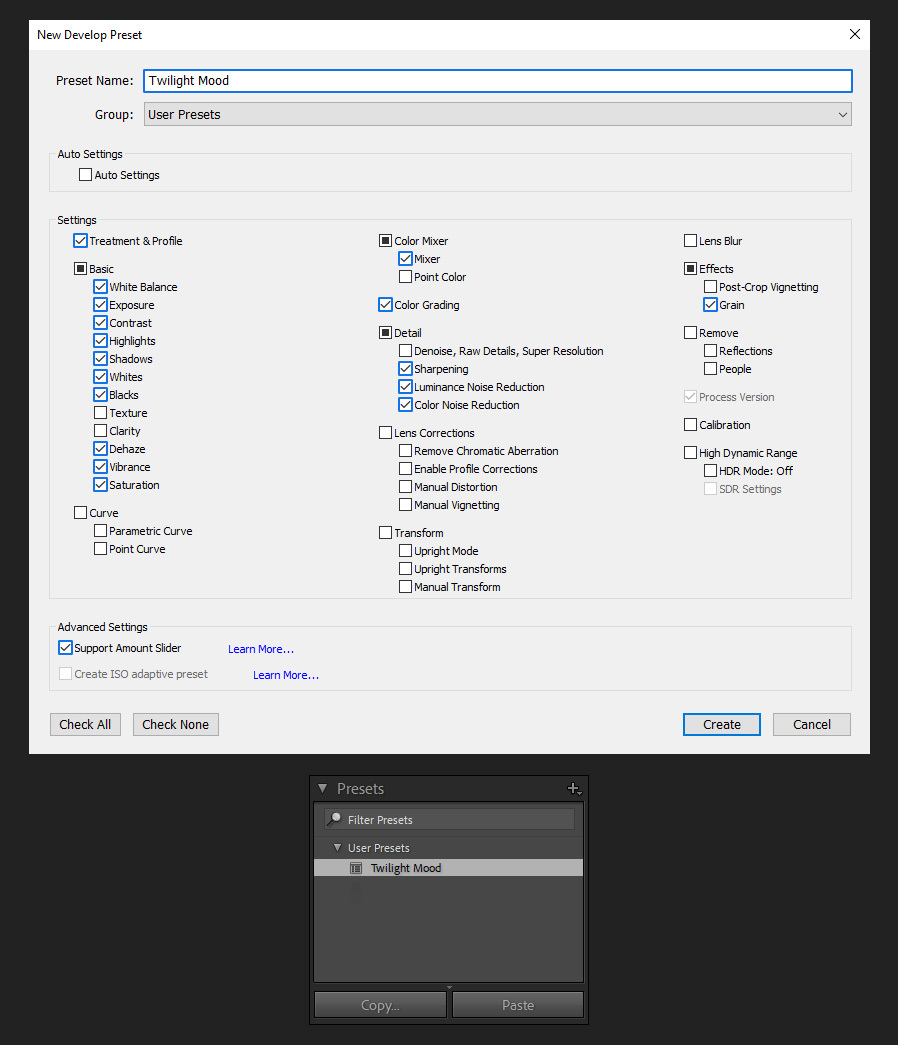The width and height of the screenshot is (898, 1045).
Task: Enable HDR Mode: Off checkbox
Action: 711,471
